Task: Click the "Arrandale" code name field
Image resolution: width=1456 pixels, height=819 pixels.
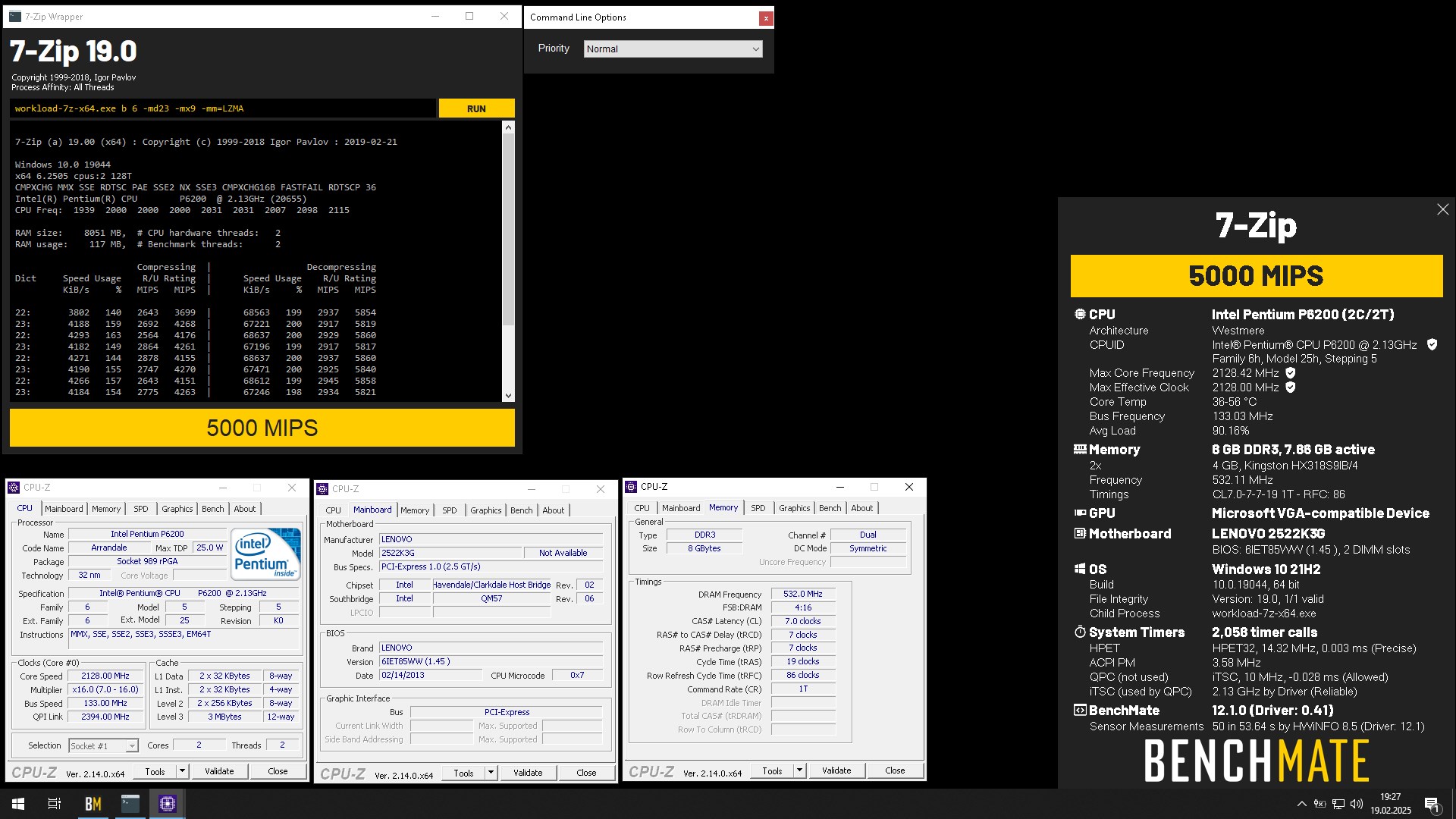Action: coord(108,548)
